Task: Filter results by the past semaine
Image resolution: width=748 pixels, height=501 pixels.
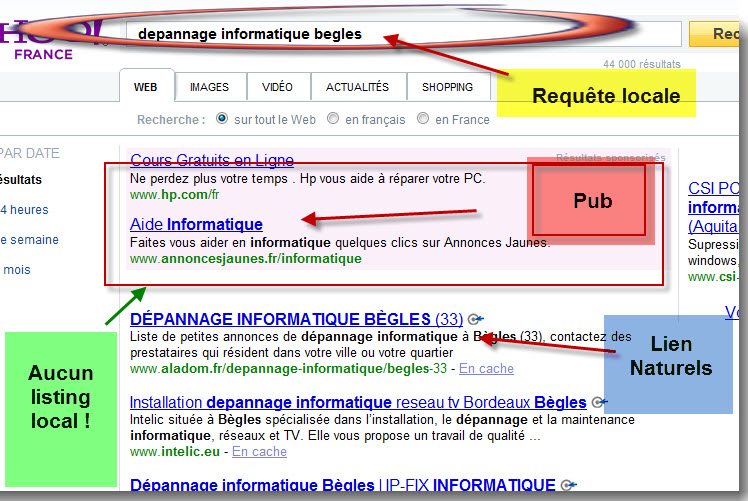Action: point(29,240)
